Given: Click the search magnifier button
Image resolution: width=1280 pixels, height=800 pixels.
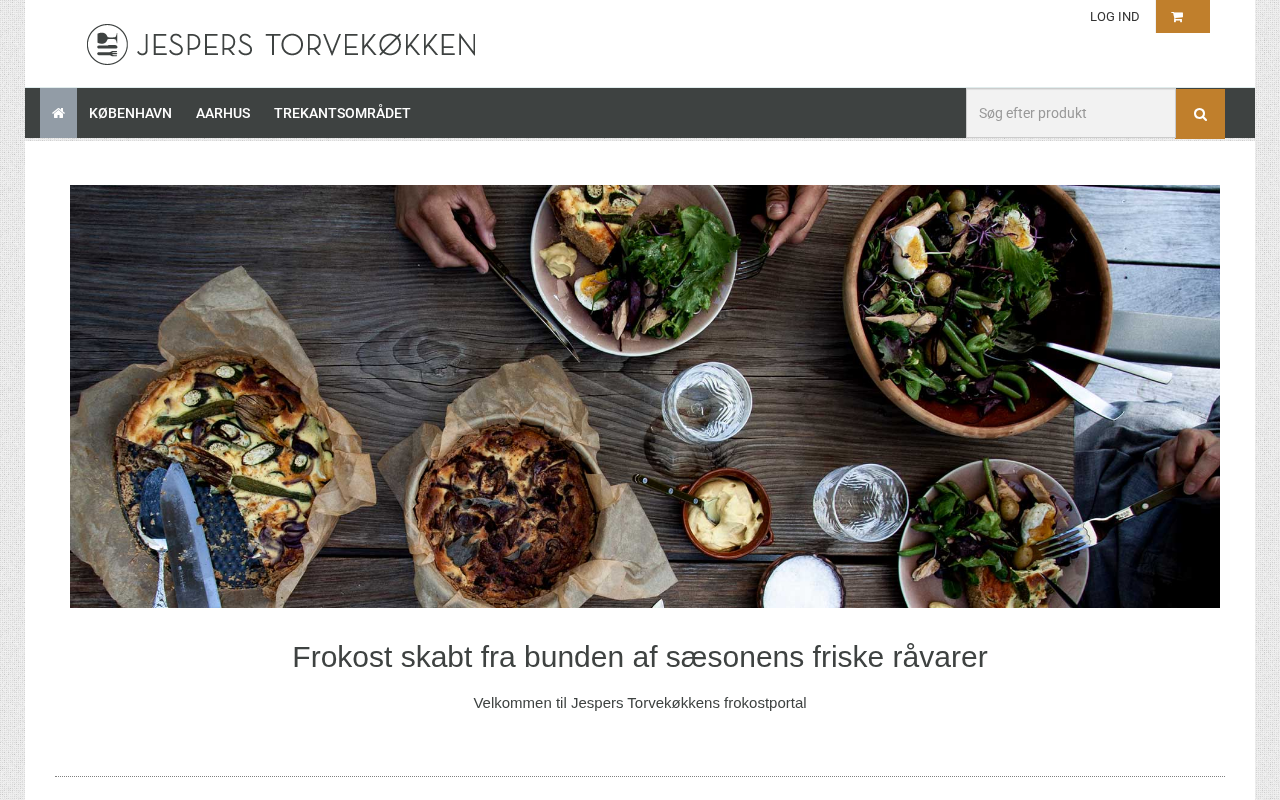Looking at the screenshot, I should (x=1200, y=114).
